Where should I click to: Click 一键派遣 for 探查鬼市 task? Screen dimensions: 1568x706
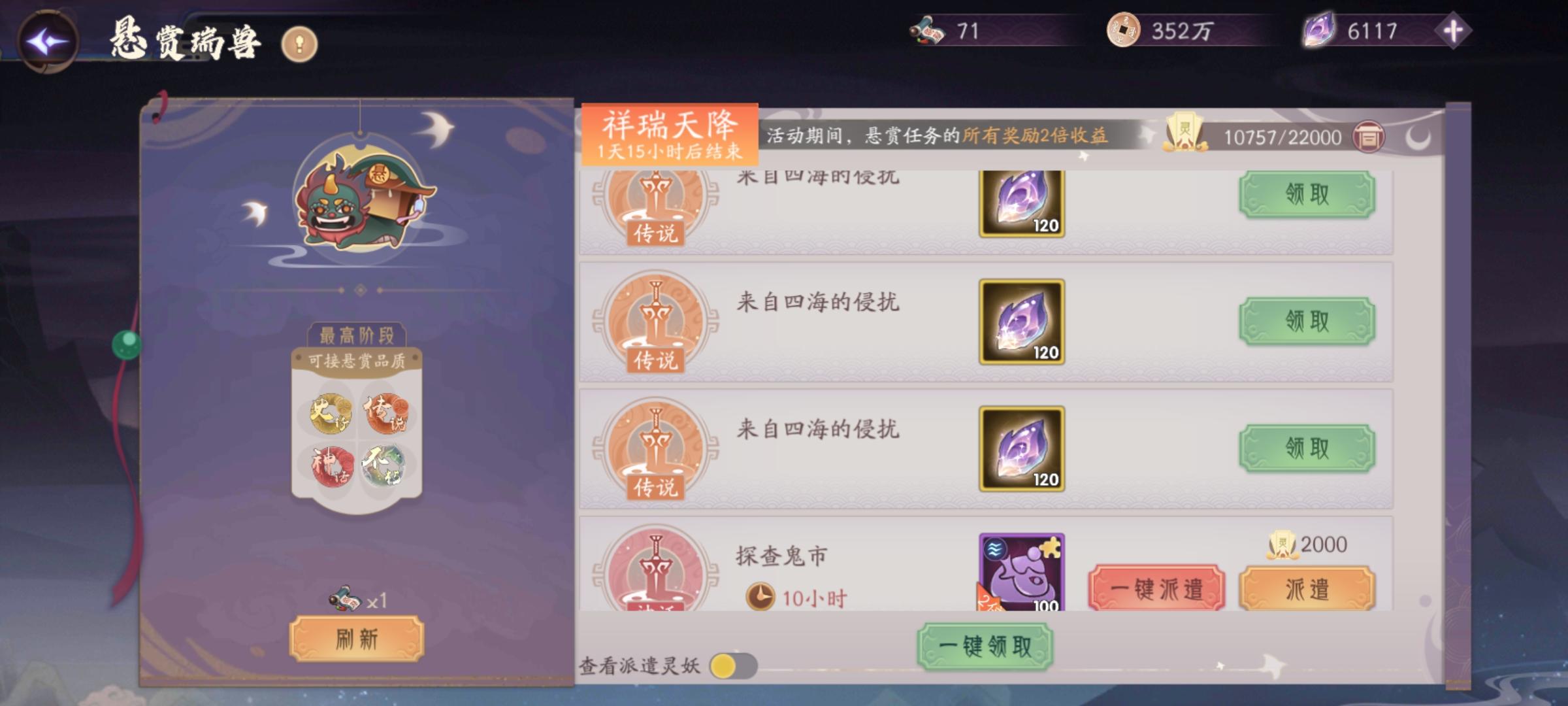tap(1156, 588)
